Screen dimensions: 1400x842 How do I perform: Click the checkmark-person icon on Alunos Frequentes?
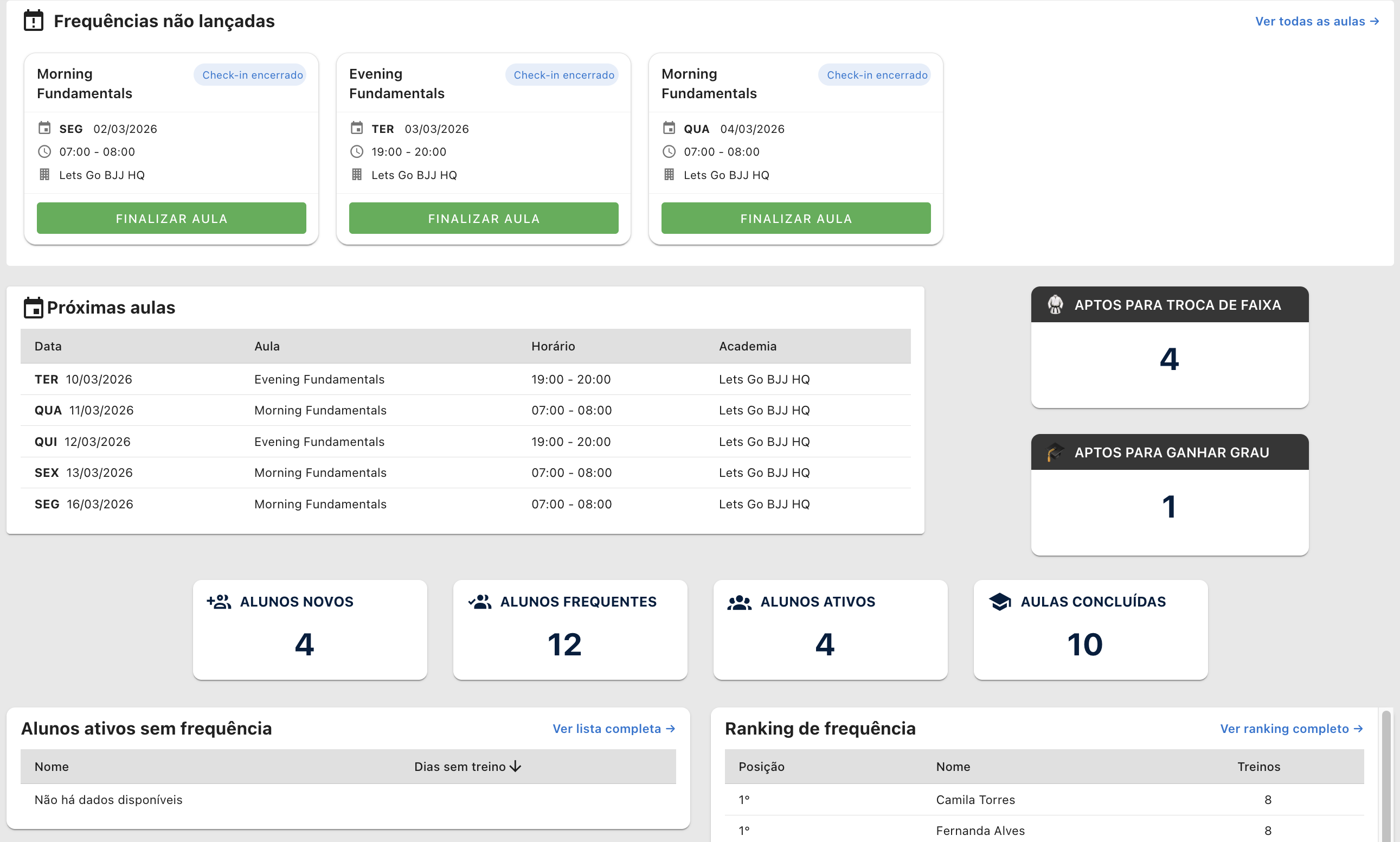[x=479, y=602]
